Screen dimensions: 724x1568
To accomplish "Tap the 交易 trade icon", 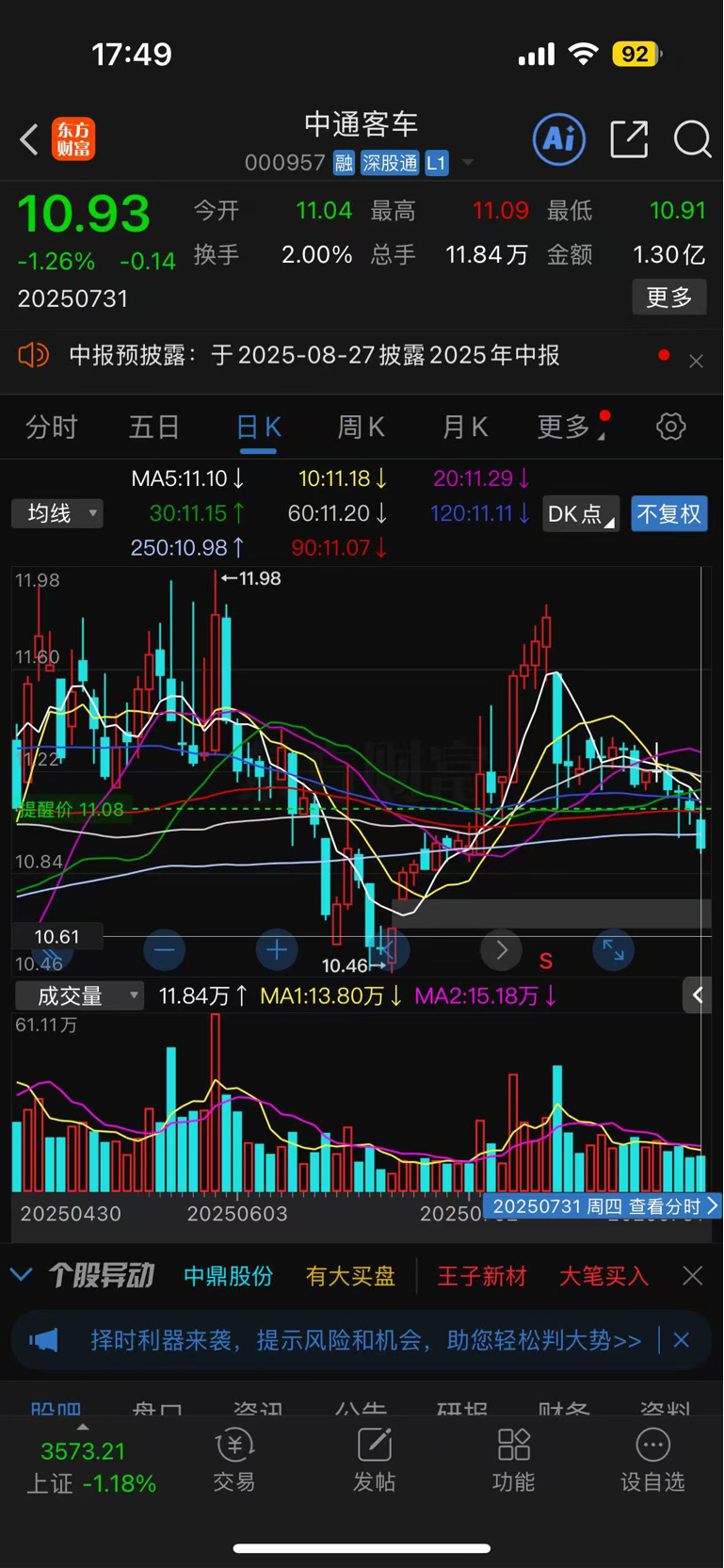I will pos(233,1462).
